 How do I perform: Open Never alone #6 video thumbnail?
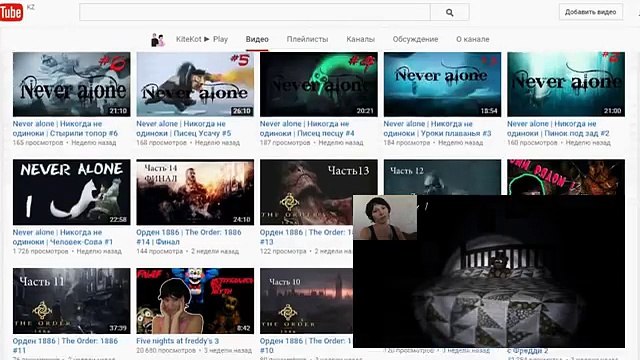point(71,84)
